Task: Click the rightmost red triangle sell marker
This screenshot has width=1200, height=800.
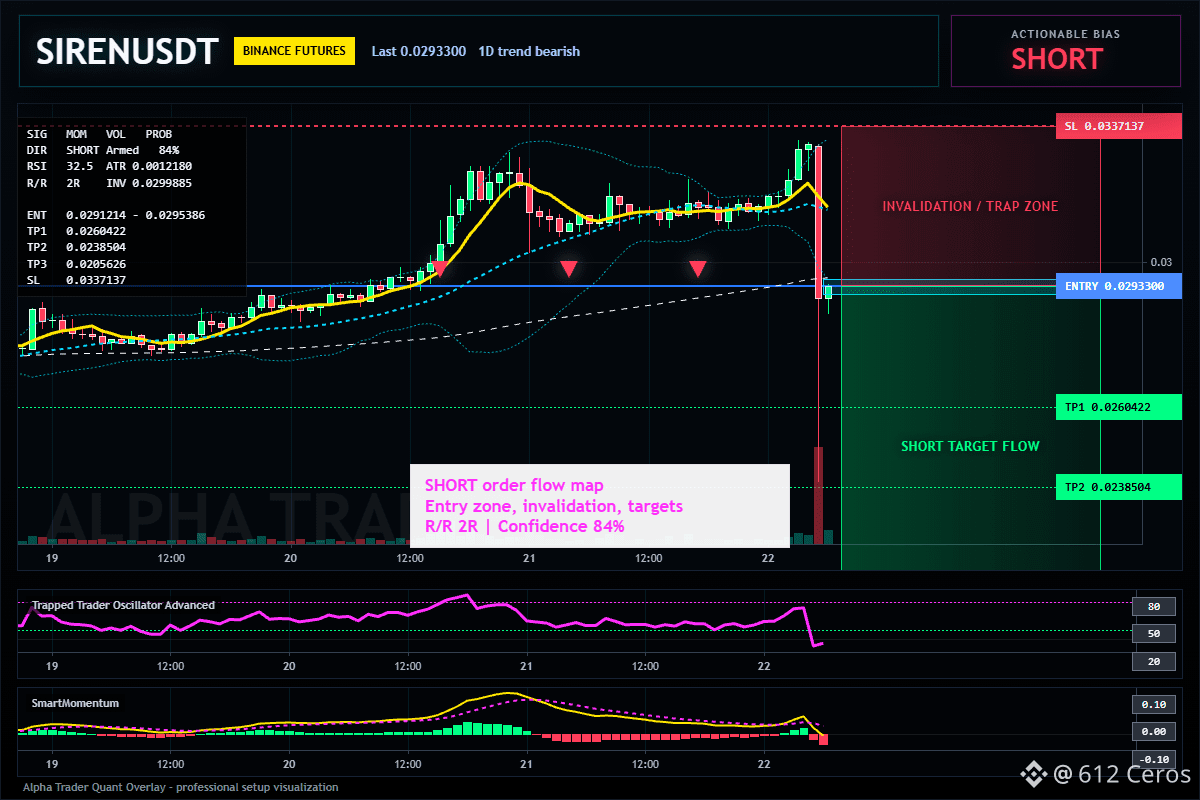Action: click(x=698, y=268)
